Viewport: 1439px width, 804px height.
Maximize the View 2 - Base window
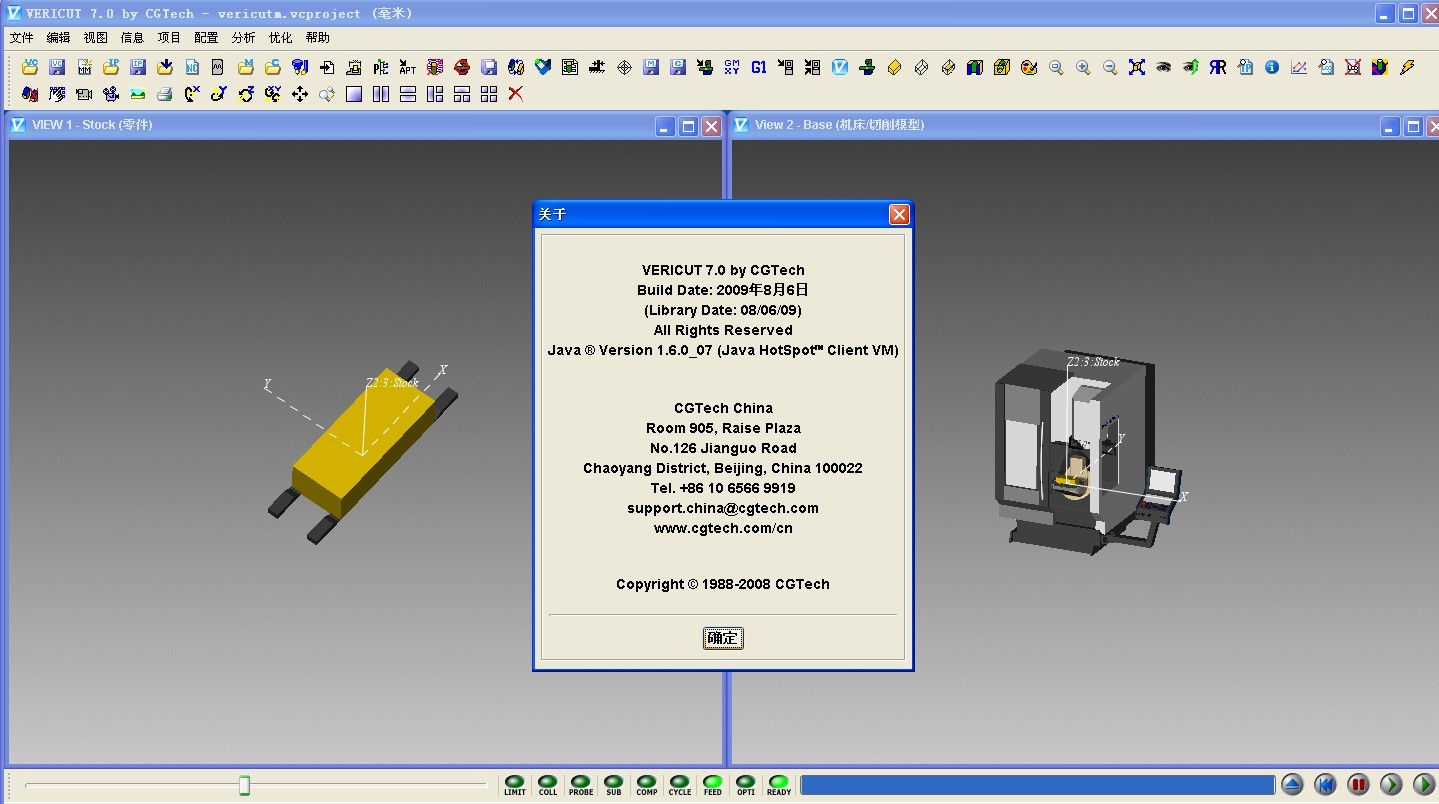pos(1413,126)
